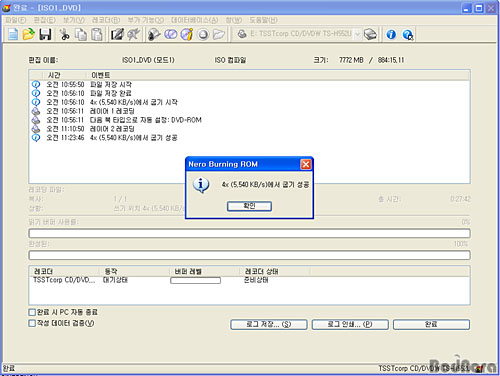500x376 pixels.
Task: Click the New compilation toolbar icon
Action: point(13,34)
